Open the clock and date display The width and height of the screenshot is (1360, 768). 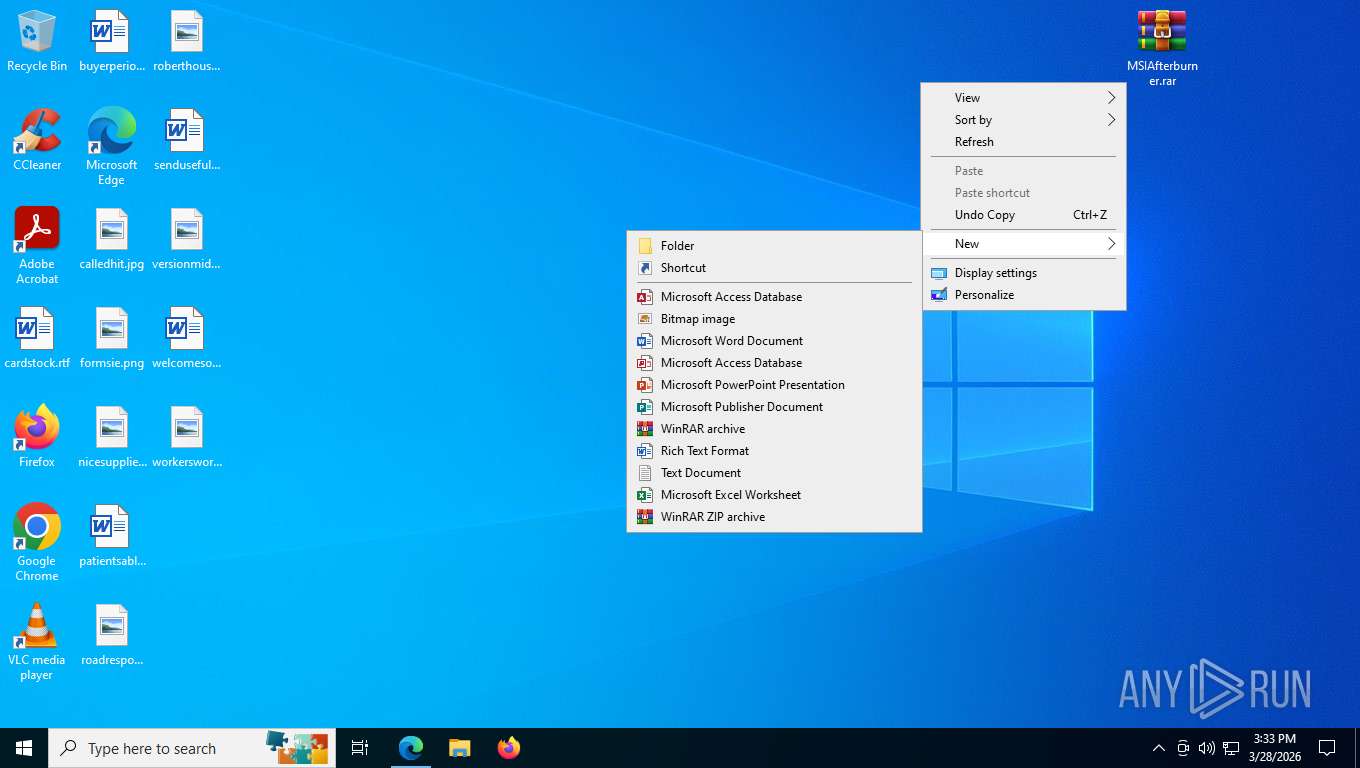tap(1274, 747)
